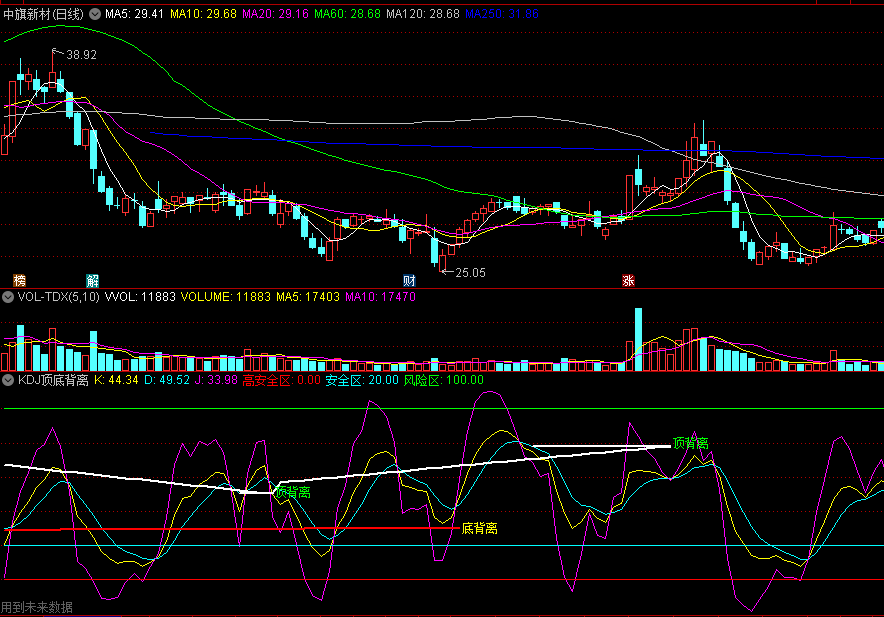884x617 pixels.
Task: Click the 高安全区: 0.00 label
Action: (281, 380)
